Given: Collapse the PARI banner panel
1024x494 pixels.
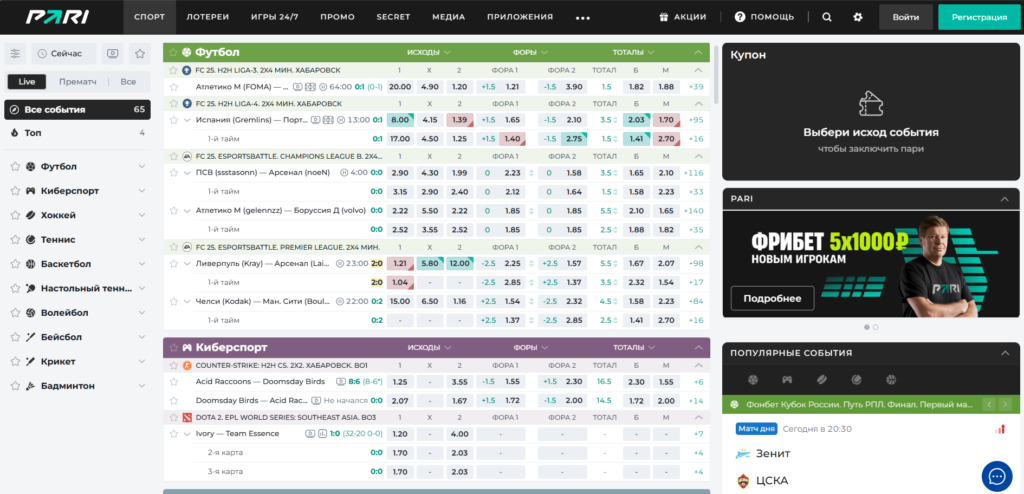Looking at the screenshot, I should tap(1005, 199).
